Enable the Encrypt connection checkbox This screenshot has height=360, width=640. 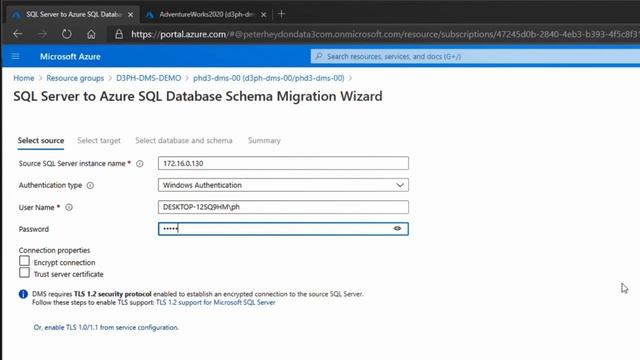tap(24, 261)
